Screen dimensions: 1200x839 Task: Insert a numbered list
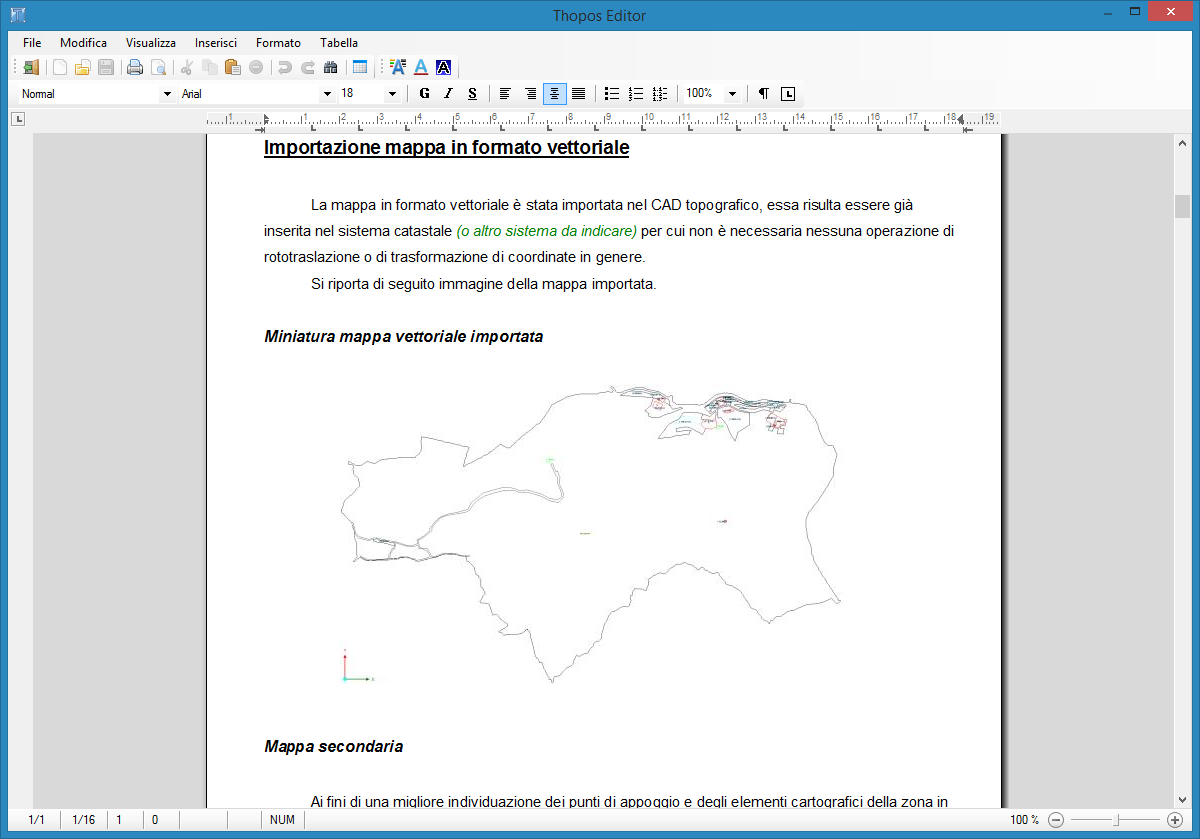click(636, 94)
